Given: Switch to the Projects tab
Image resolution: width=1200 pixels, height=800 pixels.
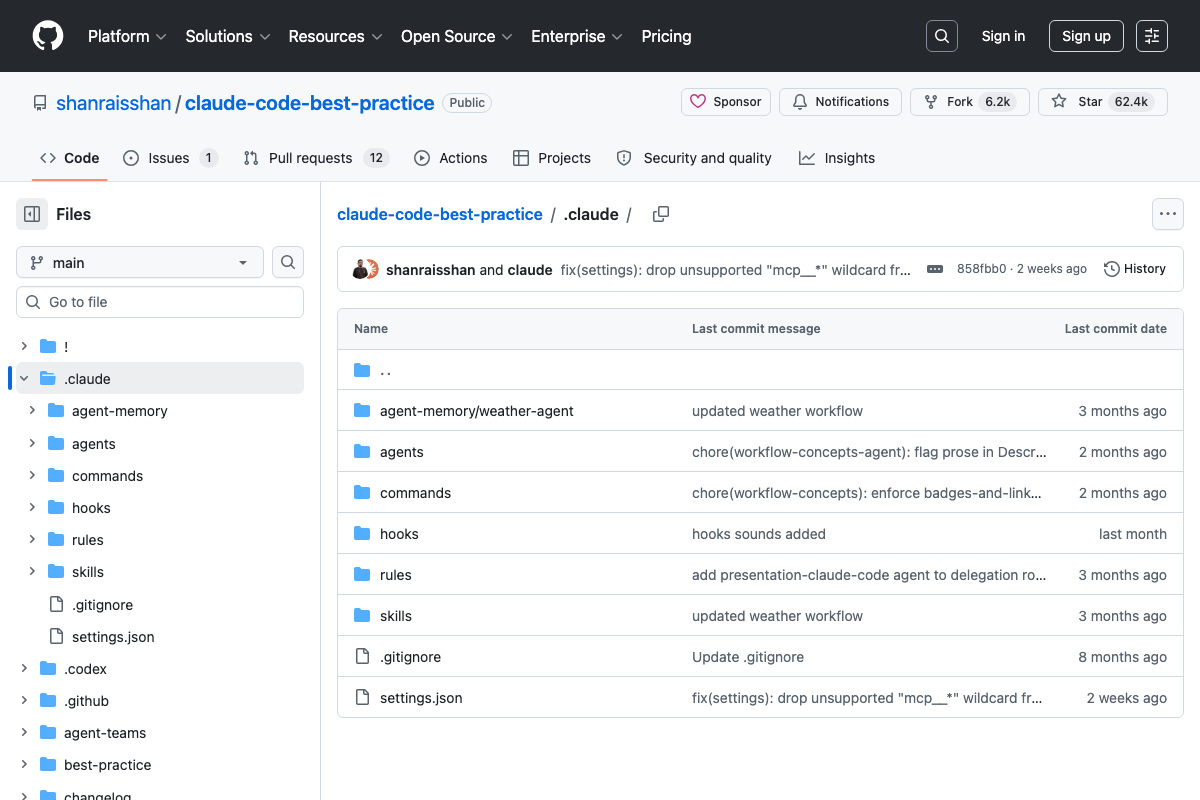Looking at the screenshot, I should click(x=552, y=158).
